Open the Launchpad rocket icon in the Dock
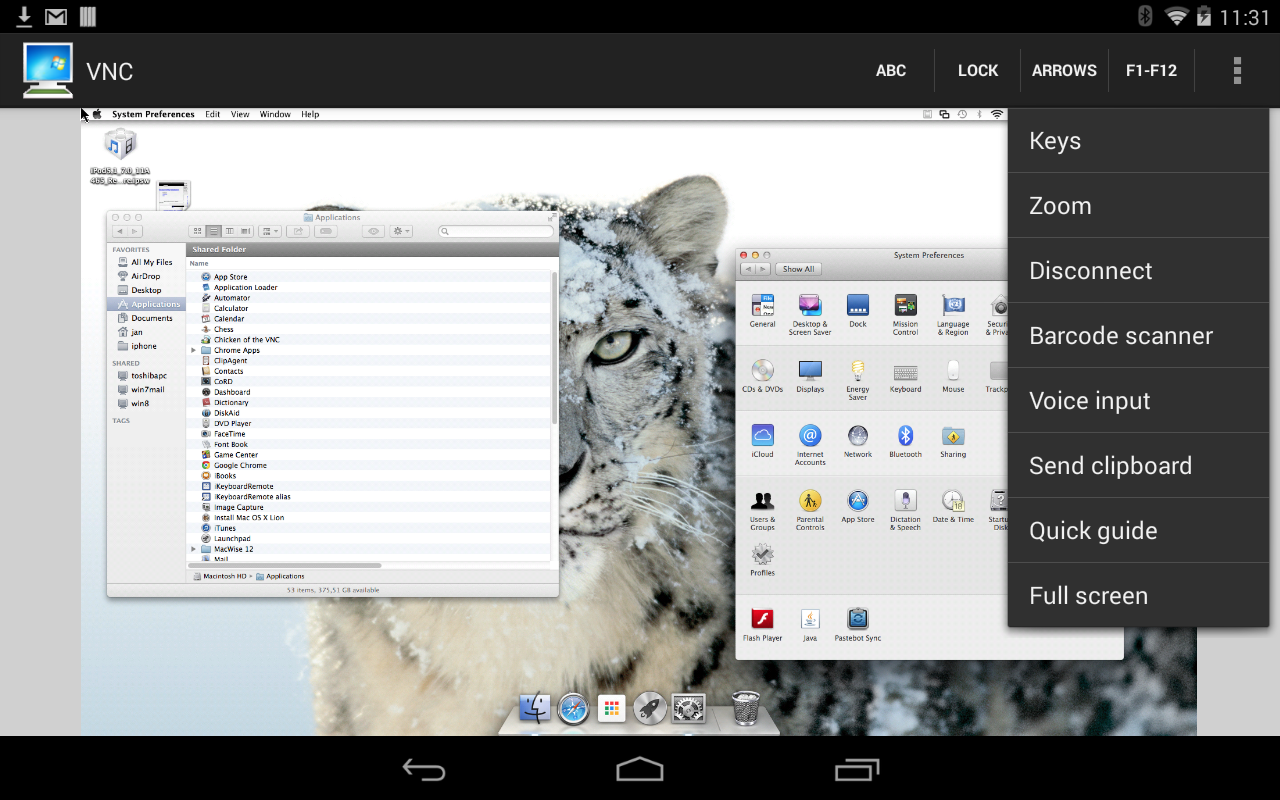 click(x=650, y=708)
